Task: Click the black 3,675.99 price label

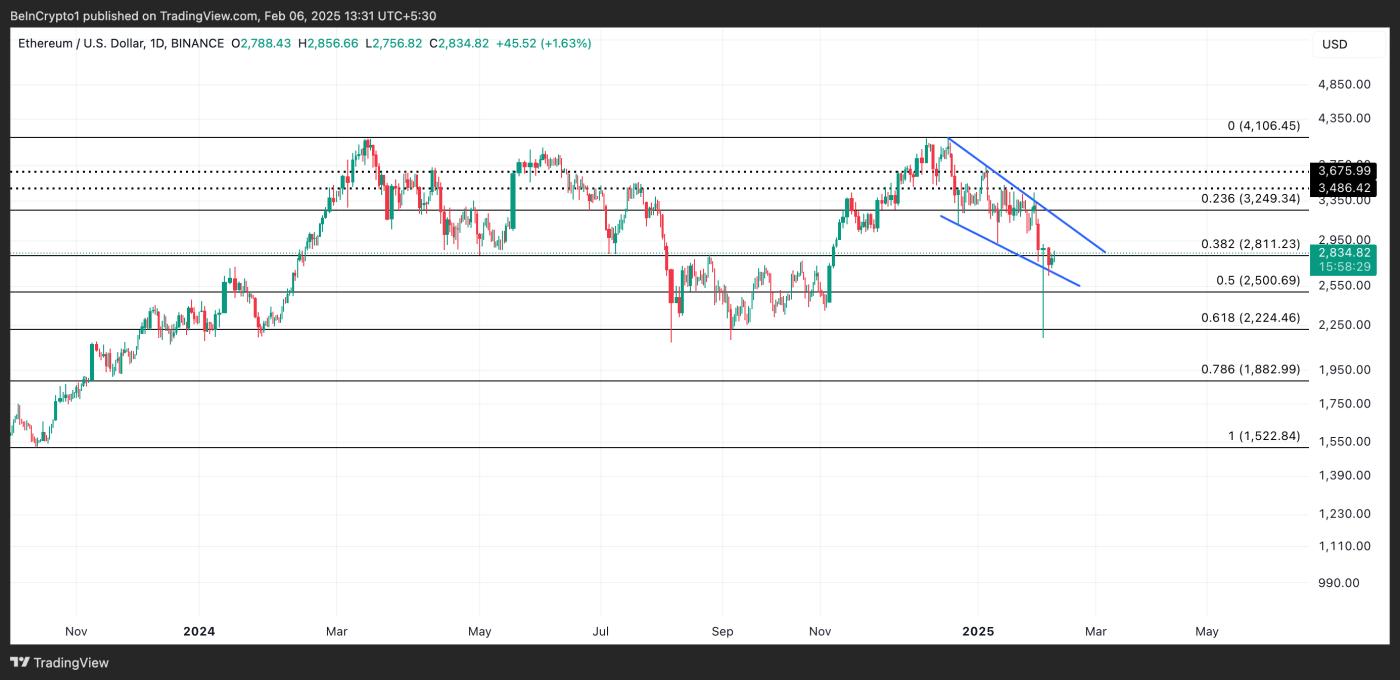Action: 1347,171
